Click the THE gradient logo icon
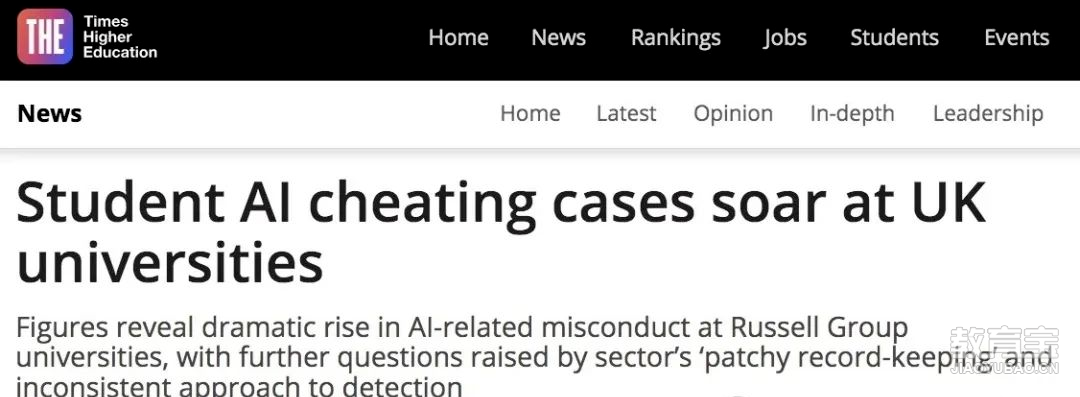The width and height of the screenshot is (1080, 397). [x=45, y=37]
